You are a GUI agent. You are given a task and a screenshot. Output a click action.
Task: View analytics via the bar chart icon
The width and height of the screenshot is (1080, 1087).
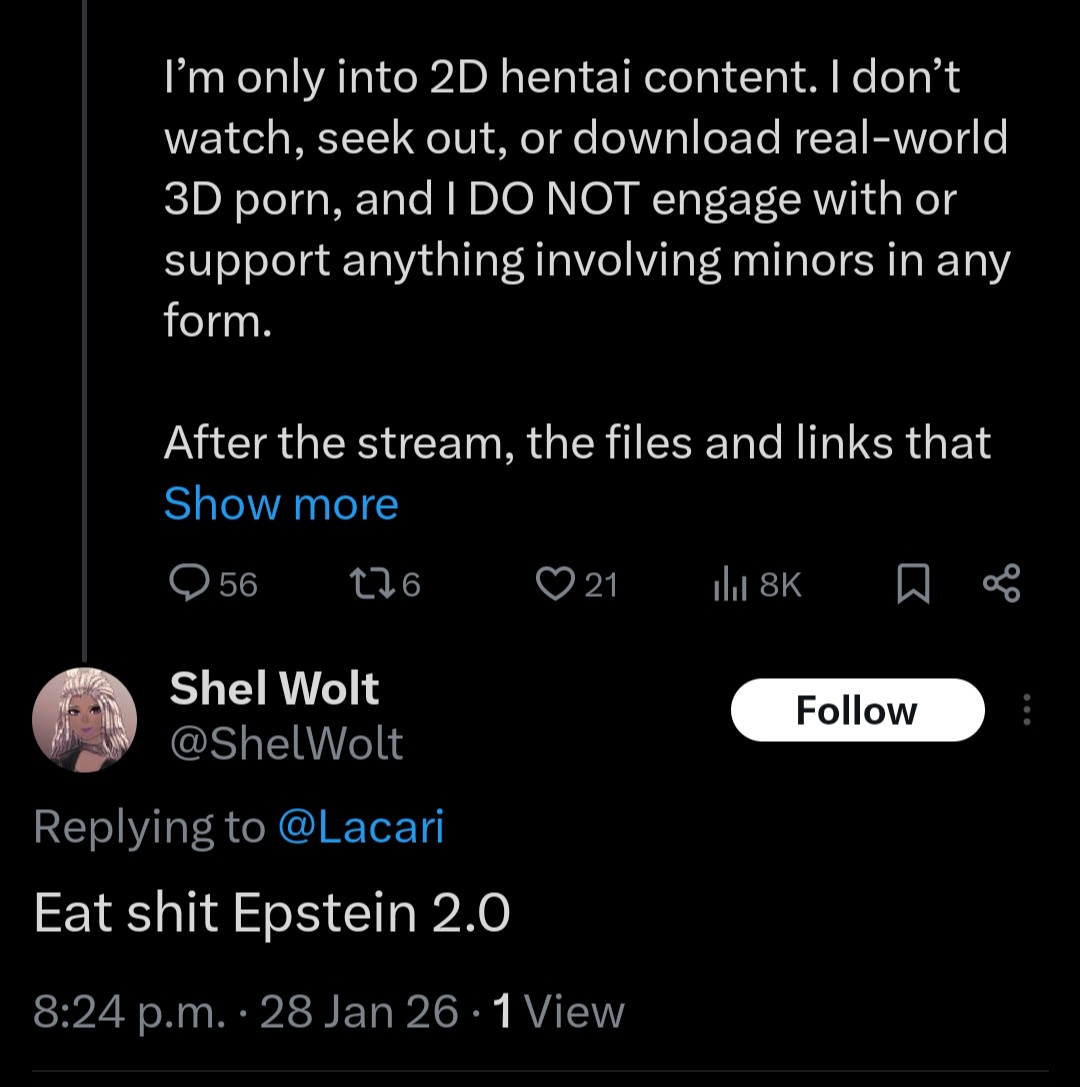point(729,584)
